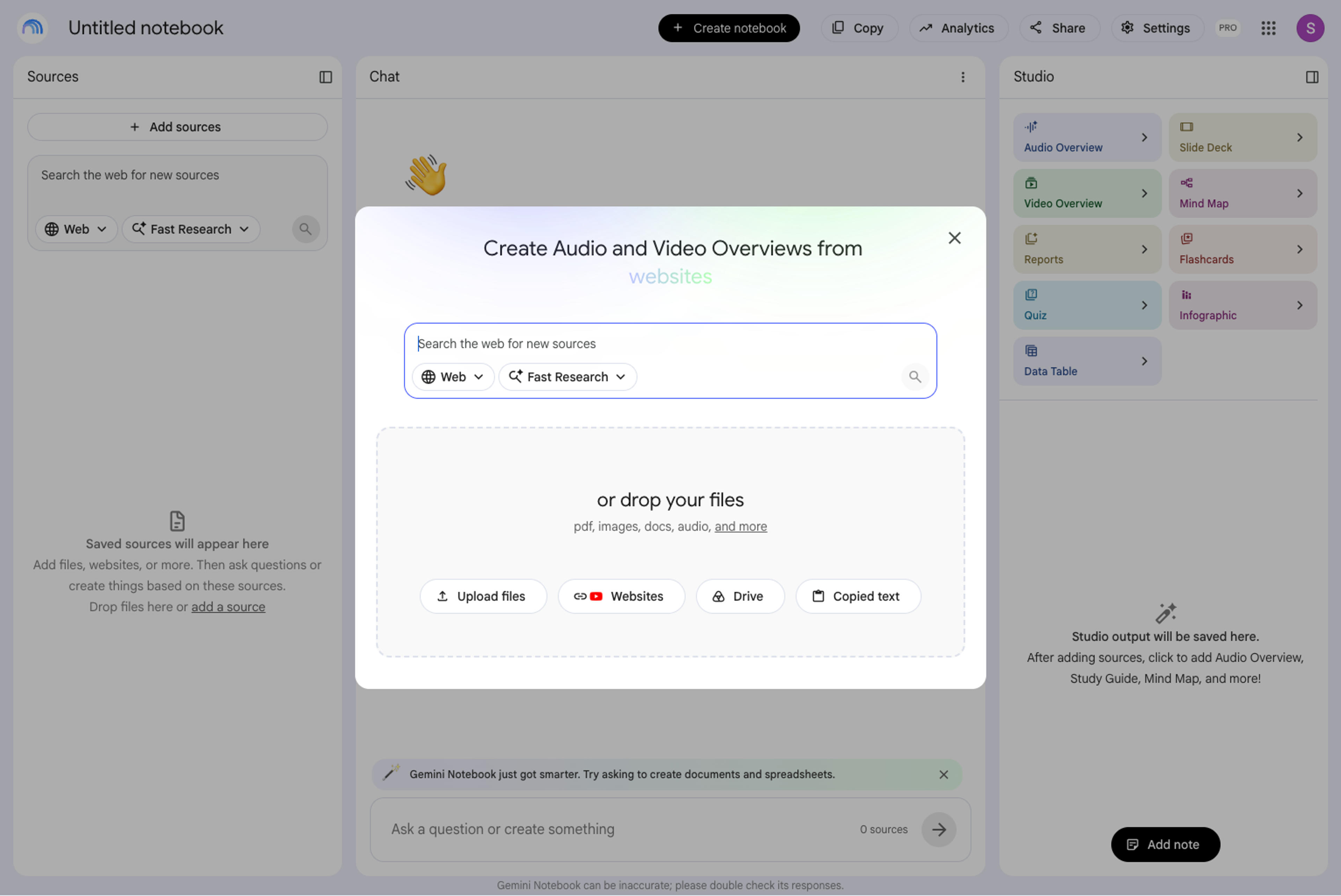
Task: Click the search icon in the Sources panel
Action: (306, 229)
